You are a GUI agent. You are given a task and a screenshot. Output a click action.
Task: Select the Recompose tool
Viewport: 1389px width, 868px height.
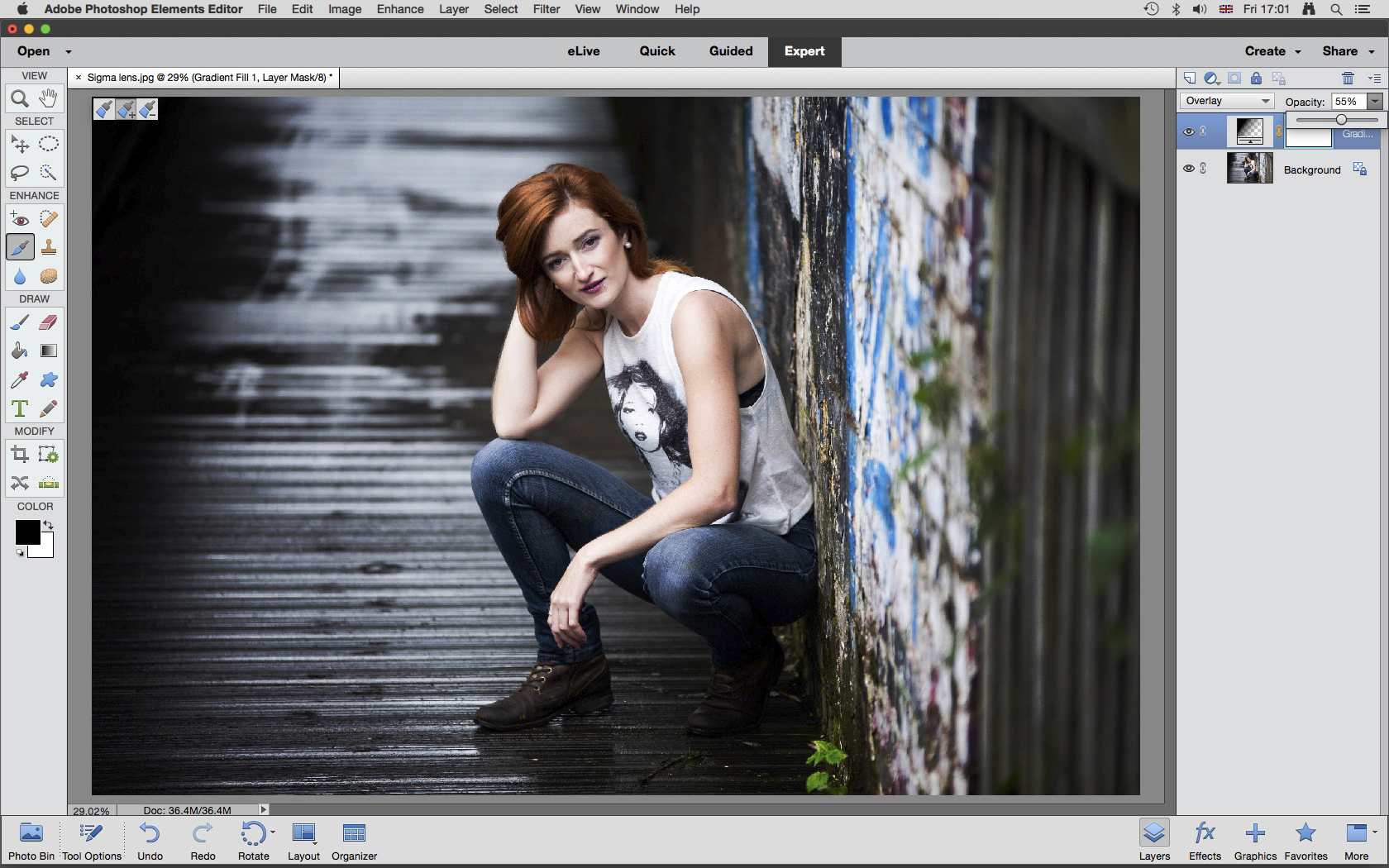pyautogui.click(x=49, y=455)
